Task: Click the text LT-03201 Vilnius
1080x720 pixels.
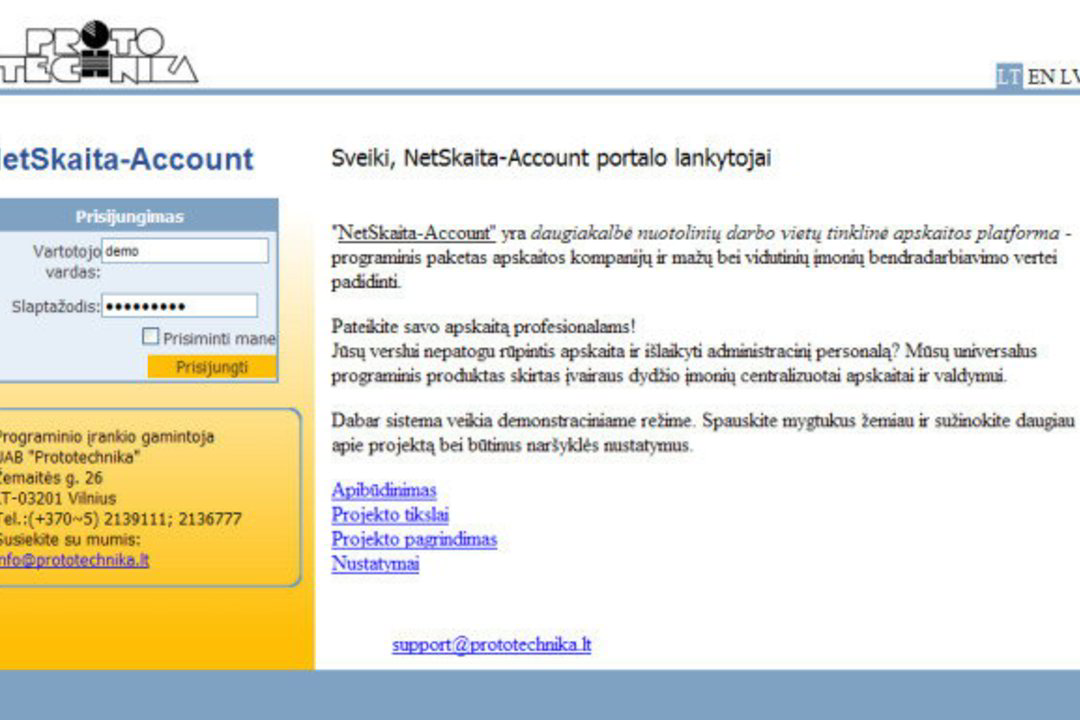Action: click(x=58, y=498)
